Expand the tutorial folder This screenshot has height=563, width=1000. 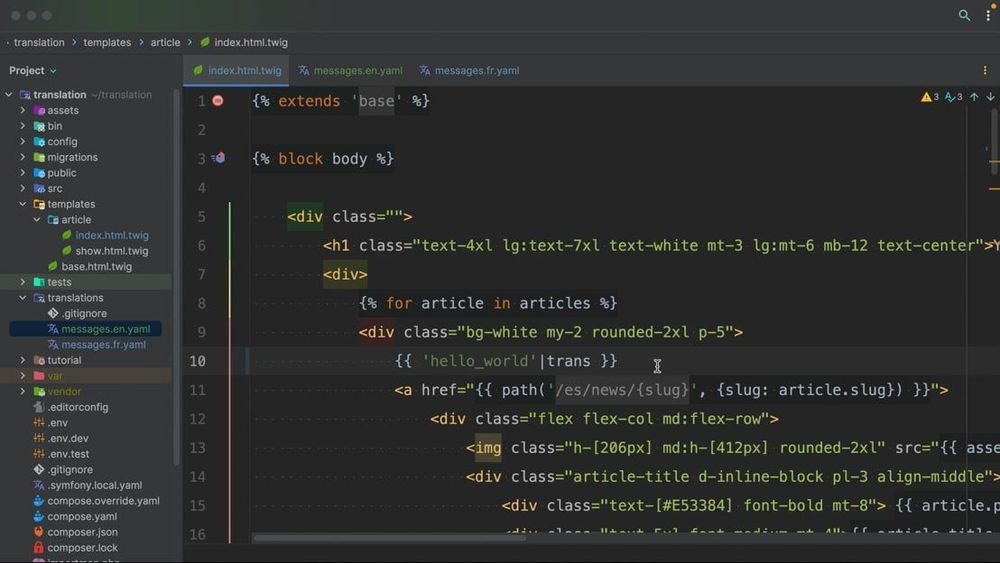pos(23,360)
